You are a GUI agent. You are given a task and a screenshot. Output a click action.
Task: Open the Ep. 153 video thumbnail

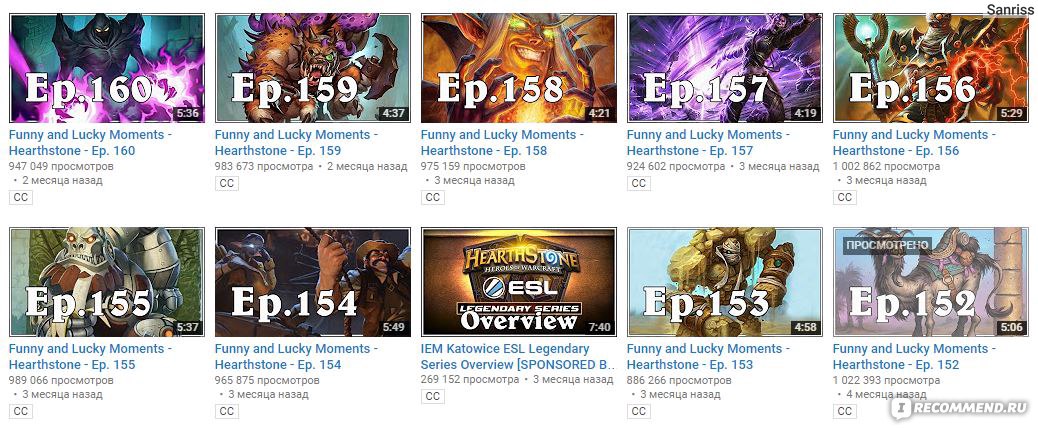pyautogui.click(x=724, y=282)
